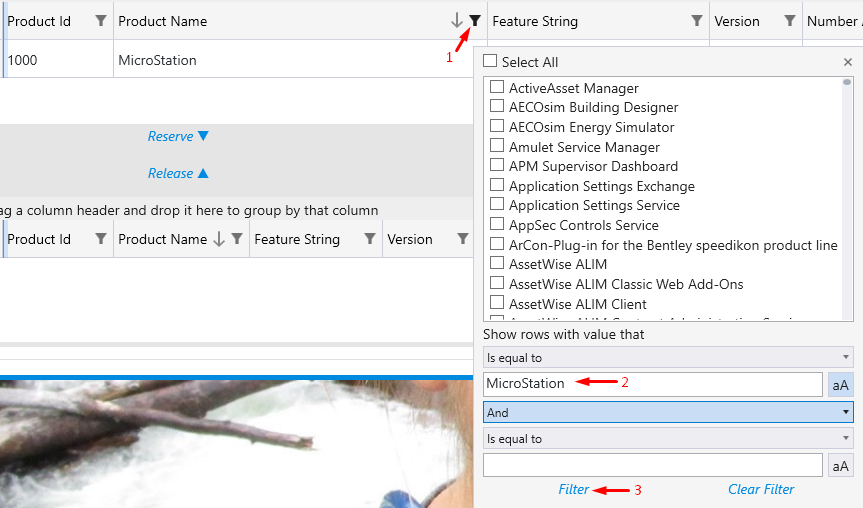Image resolution: width=863 pixels, height=508 pixels.
Task: Click the Feature String filter icon in lower grid
Action: tap(370, 239)
